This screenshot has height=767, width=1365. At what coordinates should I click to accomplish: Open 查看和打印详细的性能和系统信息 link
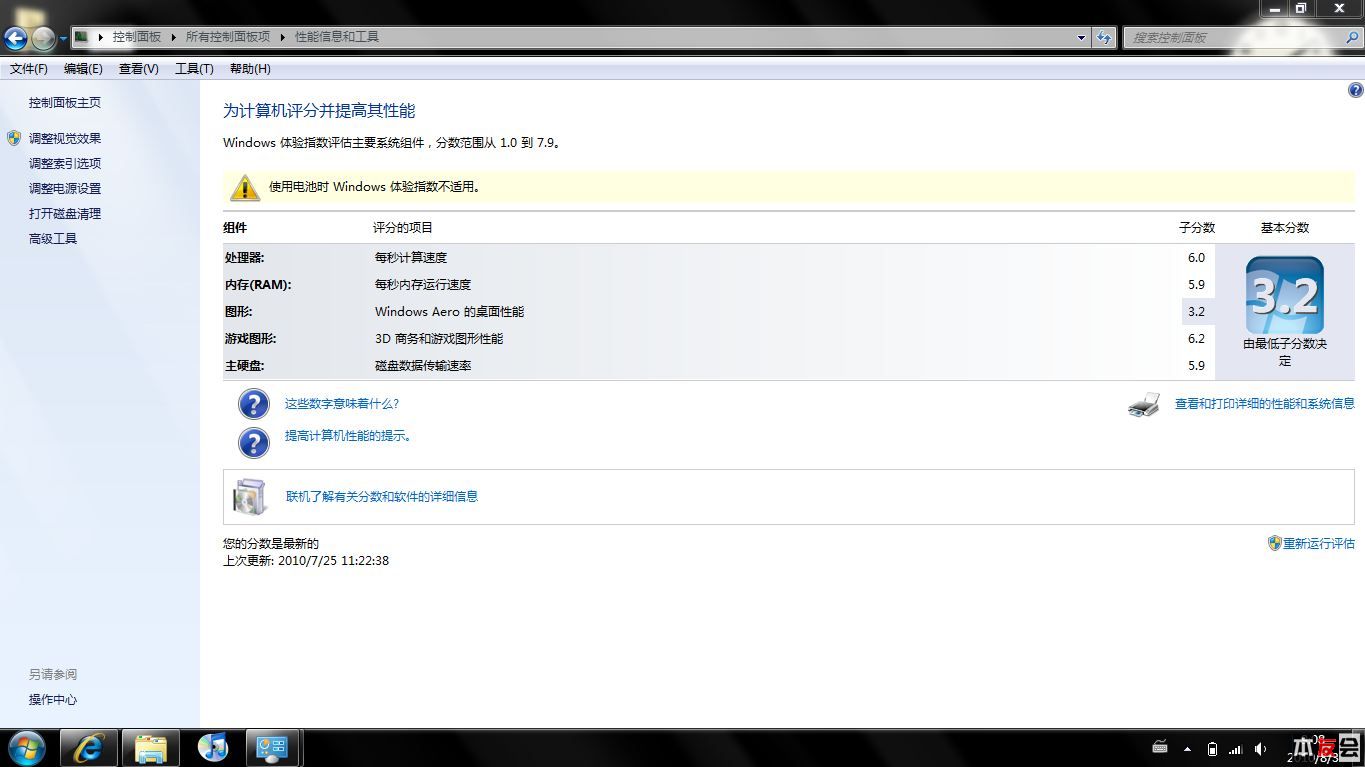[1265, 404]
